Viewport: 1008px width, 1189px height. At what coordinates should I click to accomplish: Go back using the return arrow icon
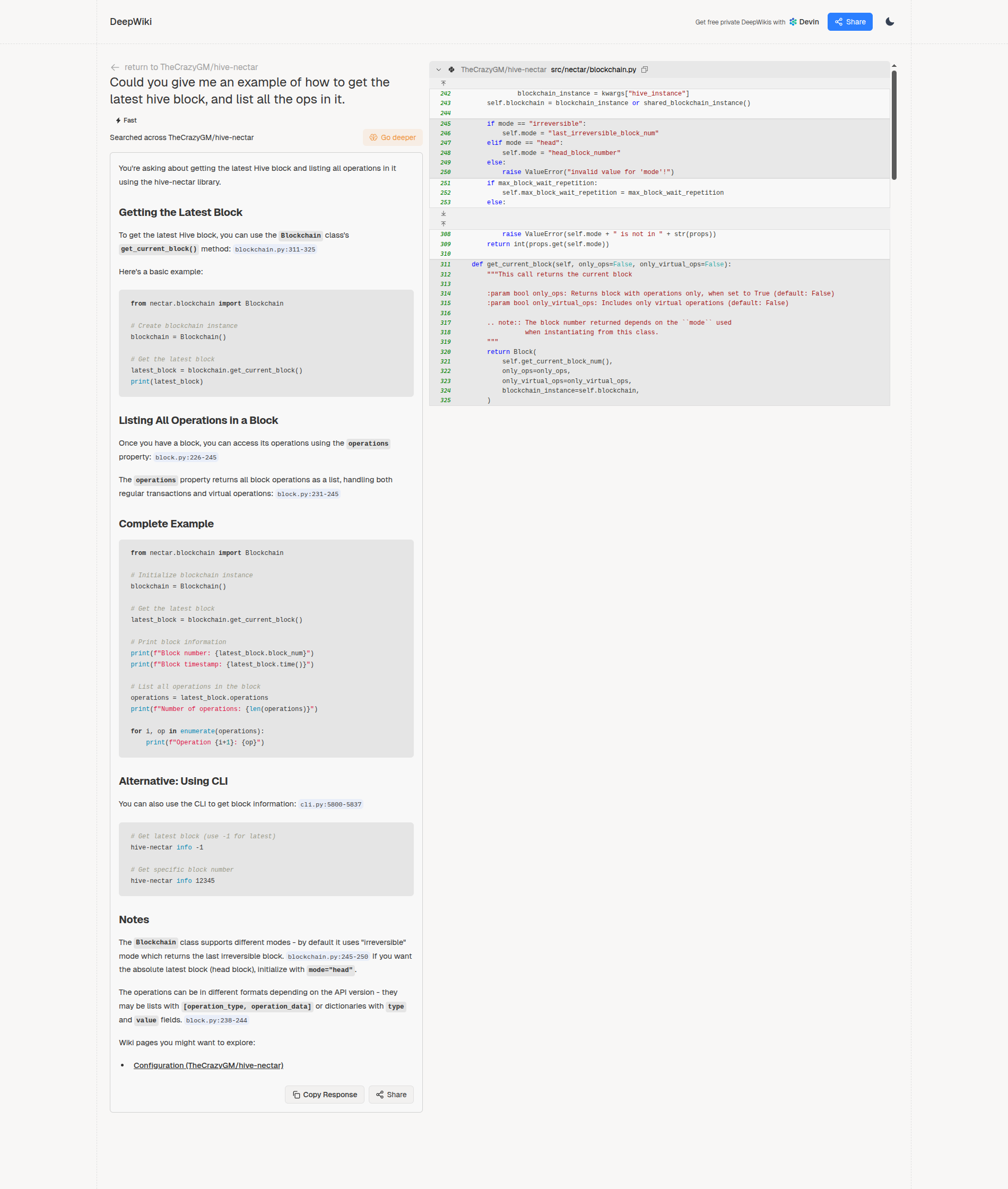pyautogui.click(x=115, y=67)
